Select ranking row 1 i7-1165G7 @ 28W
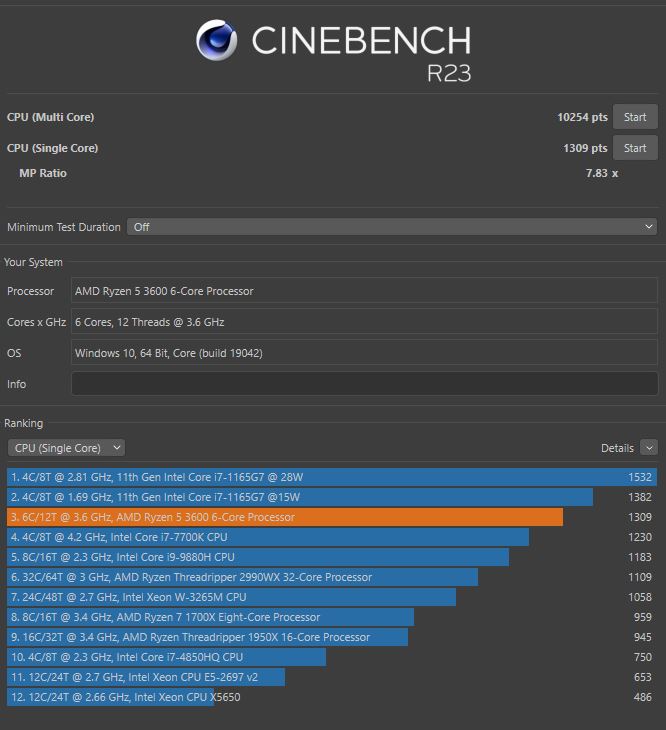 [x=332, y=477]
